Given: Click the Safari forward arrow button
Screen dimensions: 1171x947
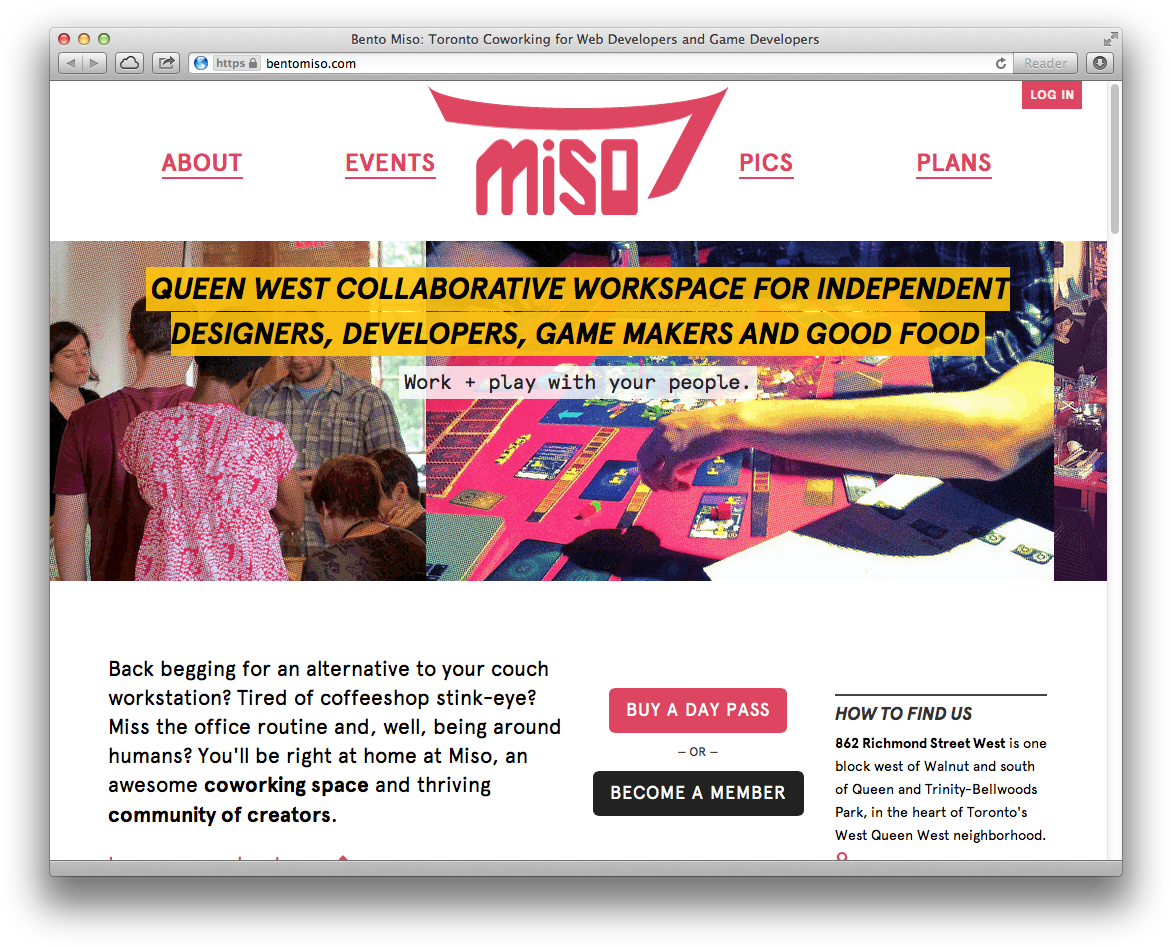Looking at the screenshot, I should [x=94, y=63].
